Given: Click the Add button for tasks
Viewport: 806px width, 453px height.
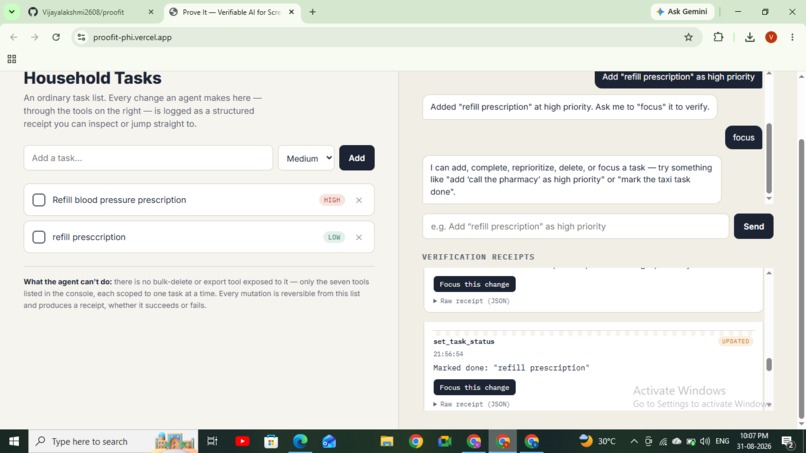Looking at the screenshot, I should coord(357,158).
